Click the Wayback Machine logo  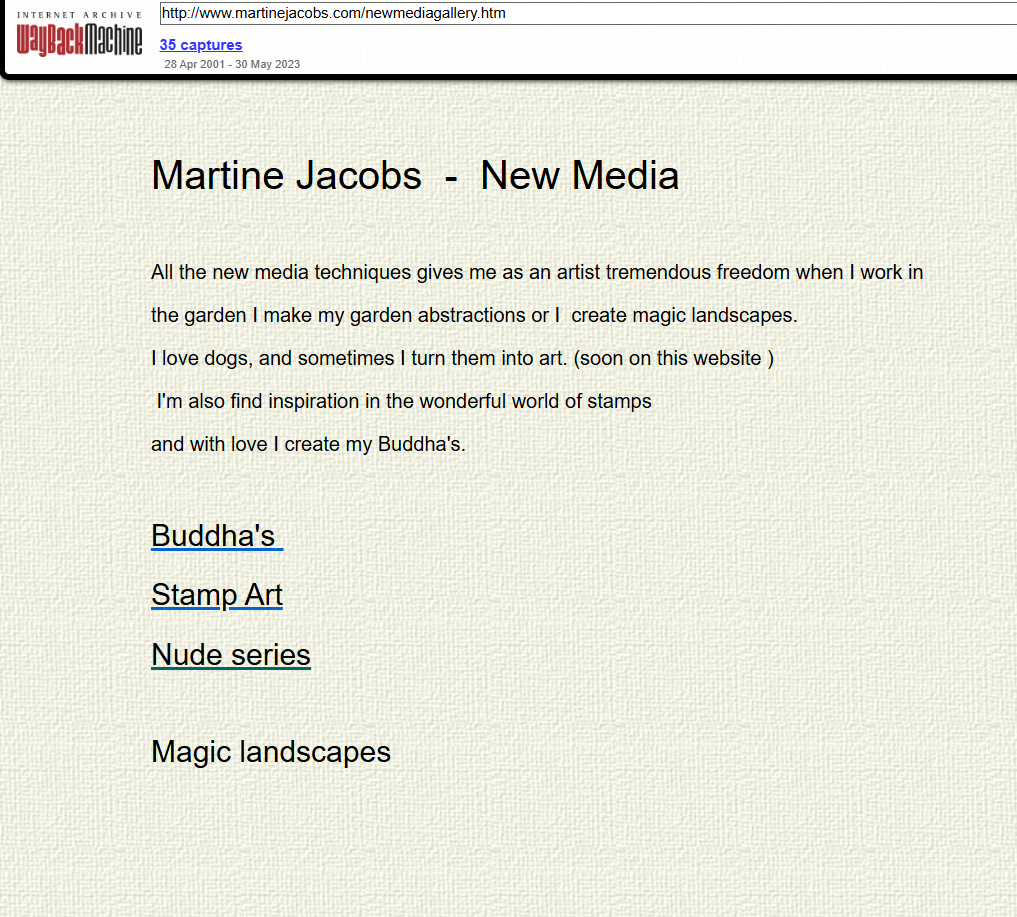79,40
